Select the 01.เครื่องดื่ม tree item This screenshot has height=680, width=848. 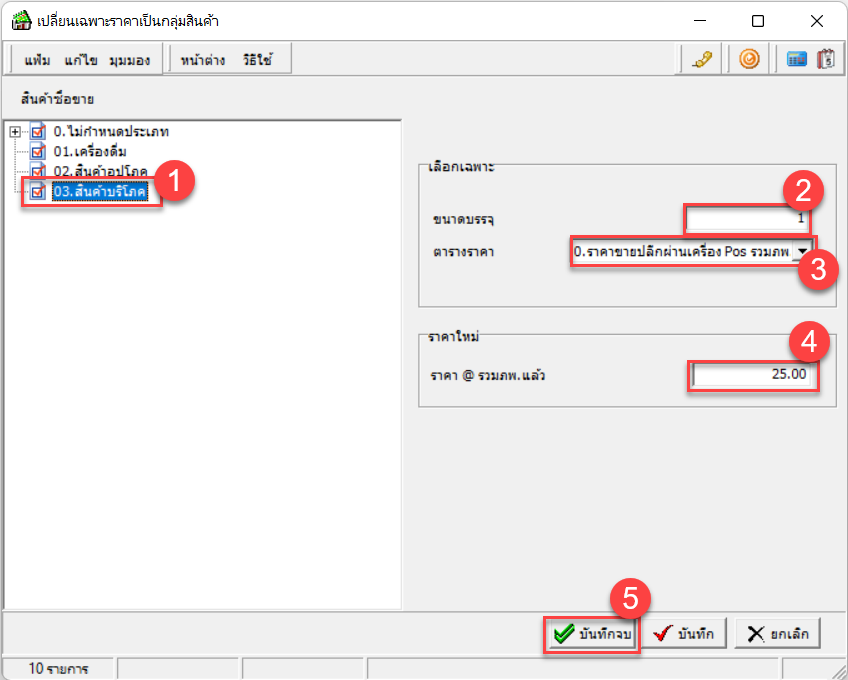pyautogui.click(x=90, y=151)
